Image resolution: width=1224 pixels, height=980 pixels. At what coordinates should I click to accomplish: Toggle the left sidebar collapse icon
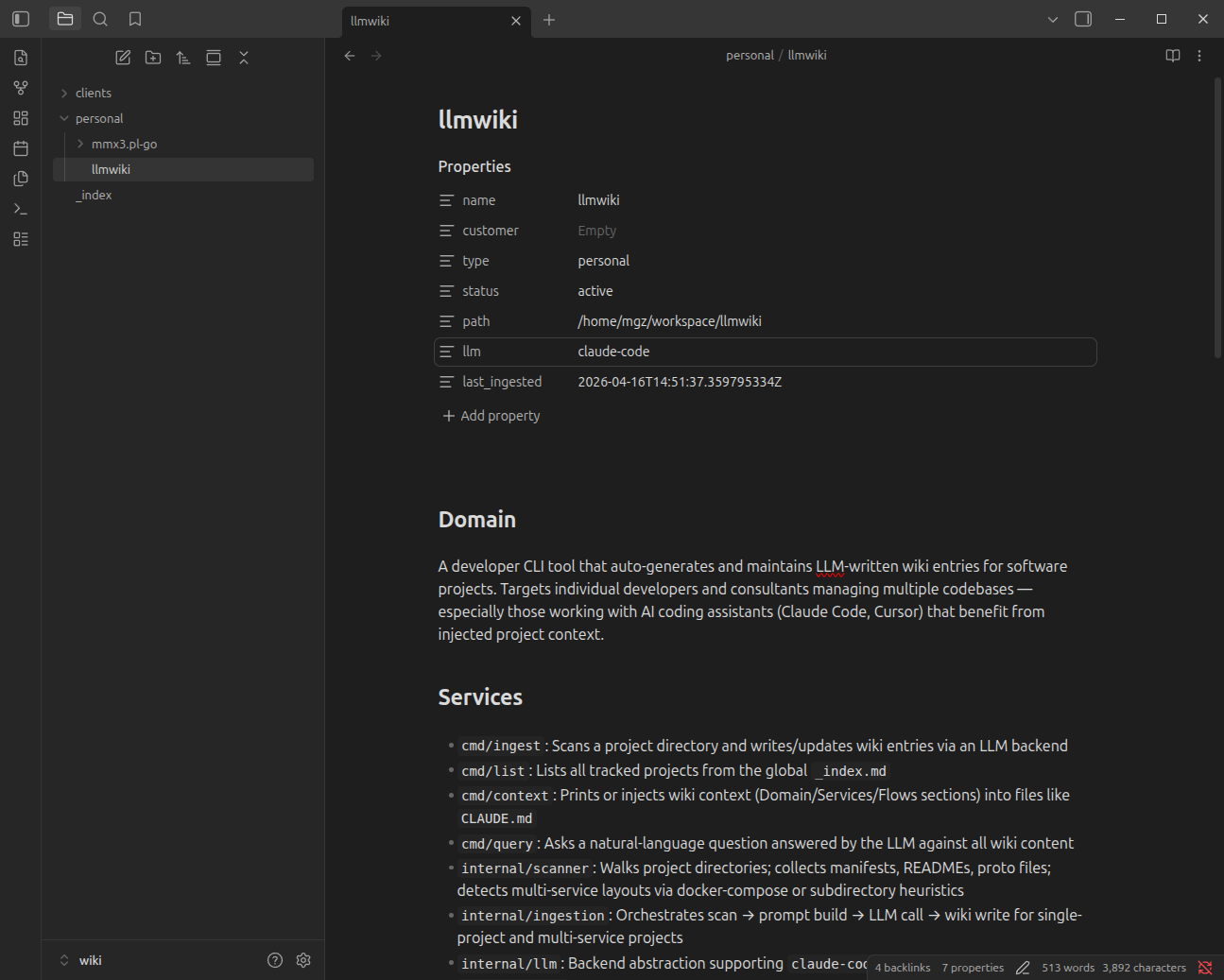point(21,19)
